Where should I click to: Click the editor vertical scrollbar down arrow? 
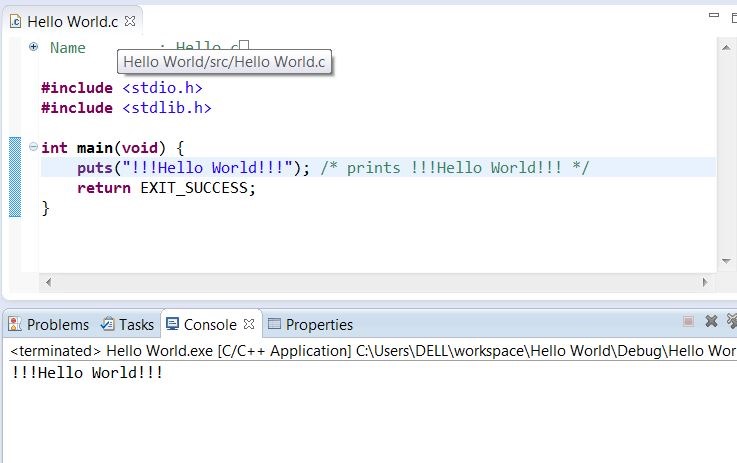click(x=728, y=262)
